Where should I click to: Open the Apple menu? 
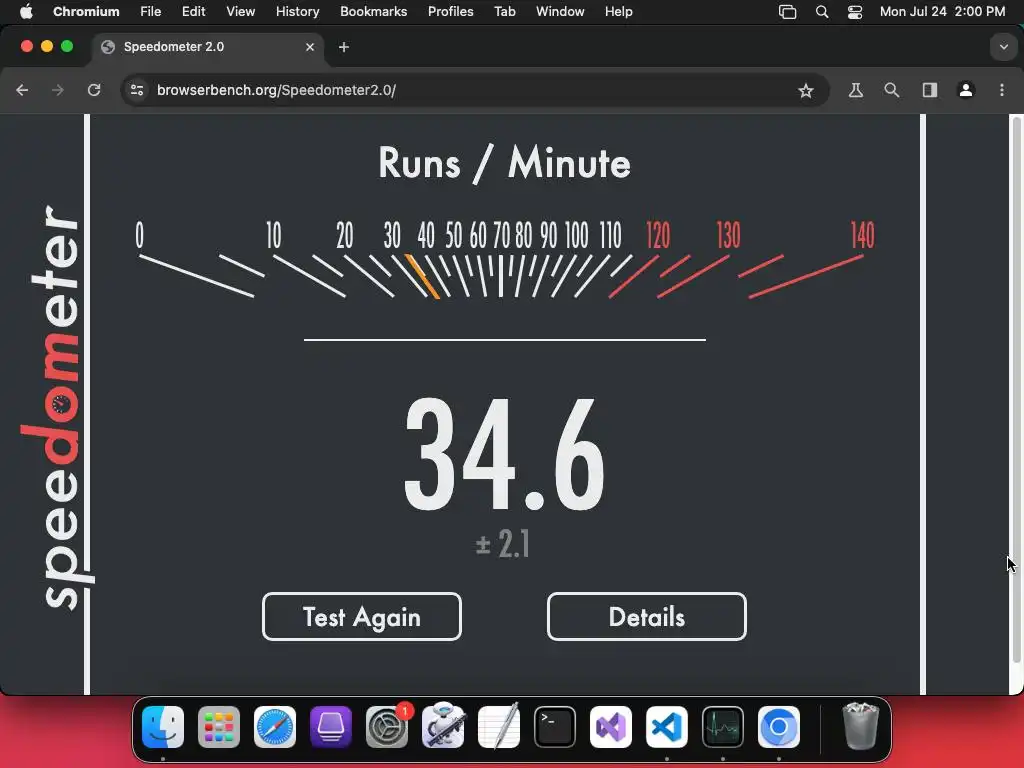pyautogui.click(x=26, y=11)
